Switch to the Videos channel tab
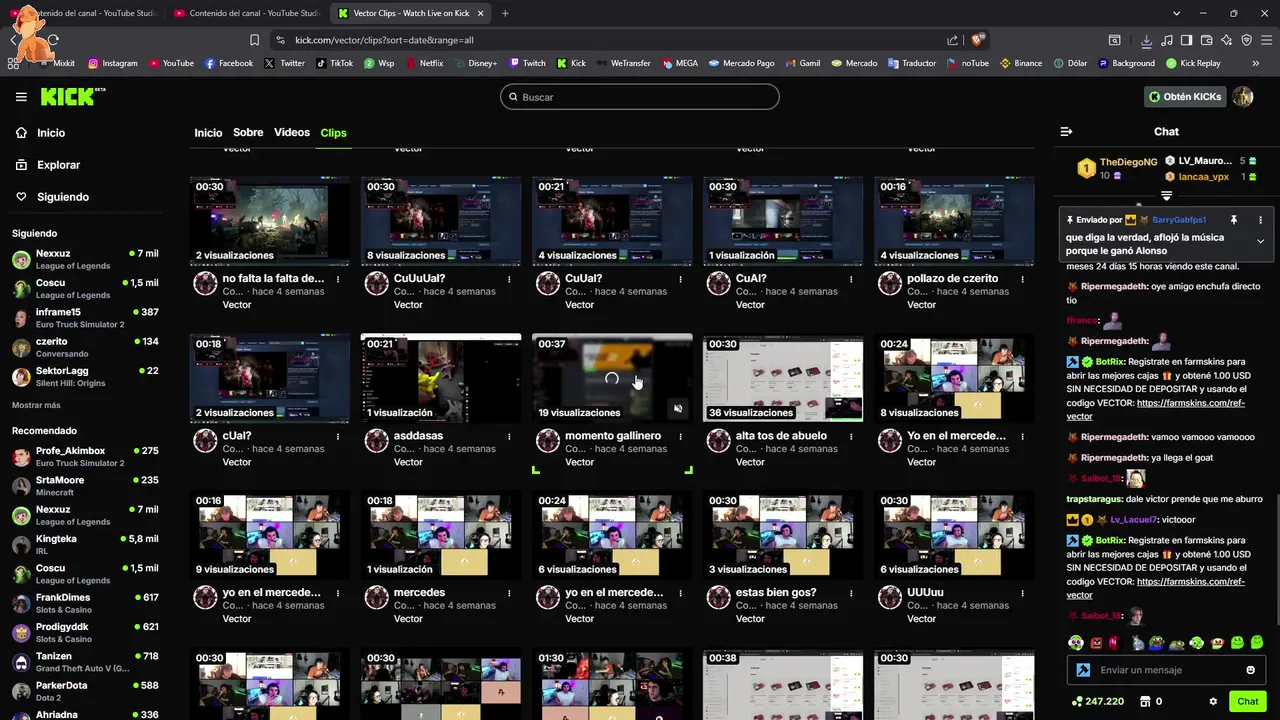 [x=292, y=133]
